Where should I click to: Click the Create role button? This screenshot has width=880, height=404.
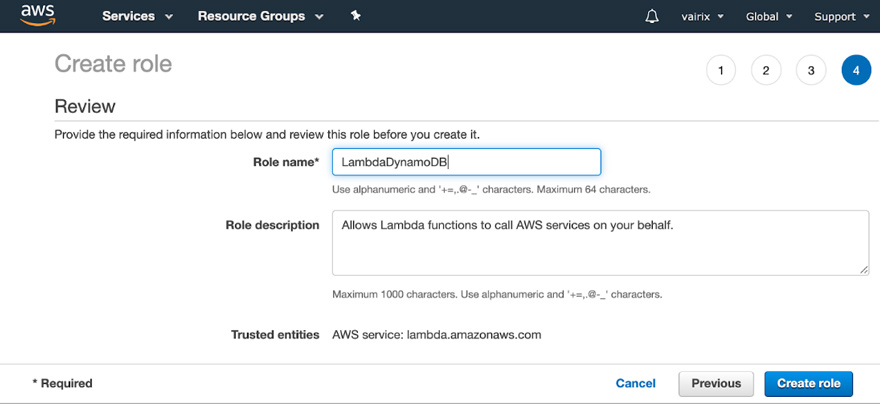tap(809, 384)
